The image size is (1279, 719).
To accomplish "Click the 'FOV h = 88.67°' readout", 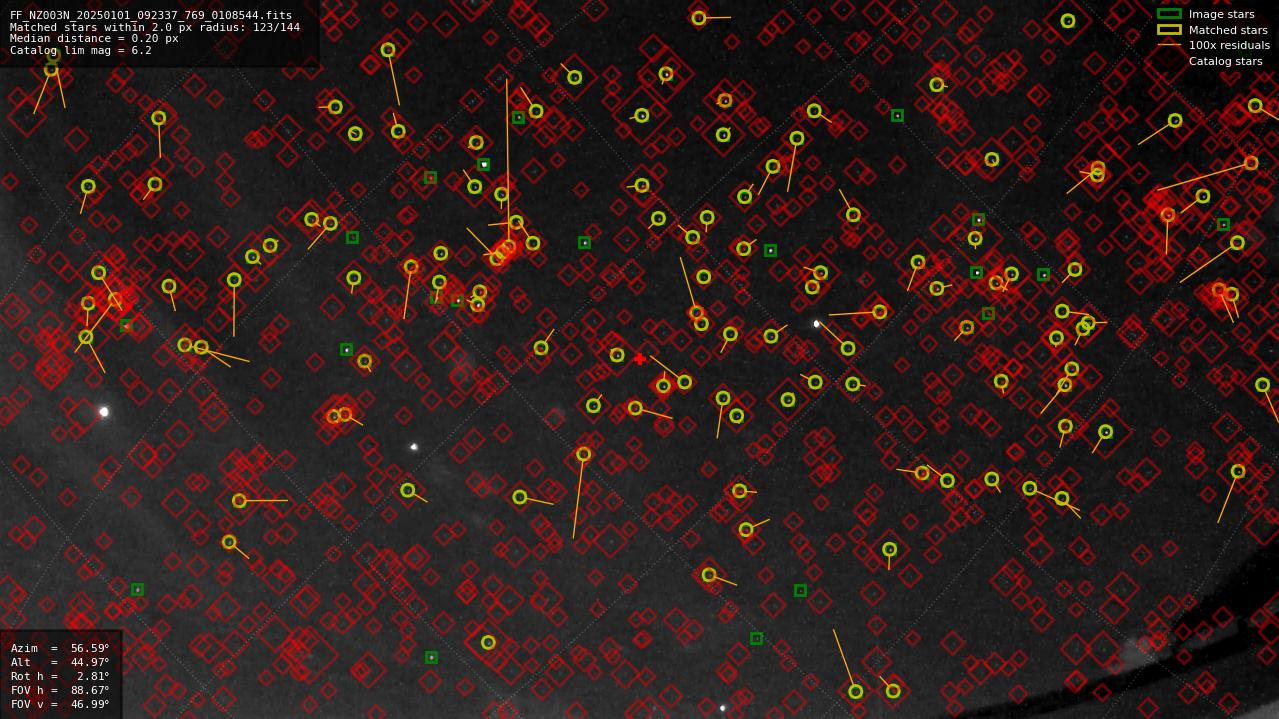I will click(x=60, y=690).
